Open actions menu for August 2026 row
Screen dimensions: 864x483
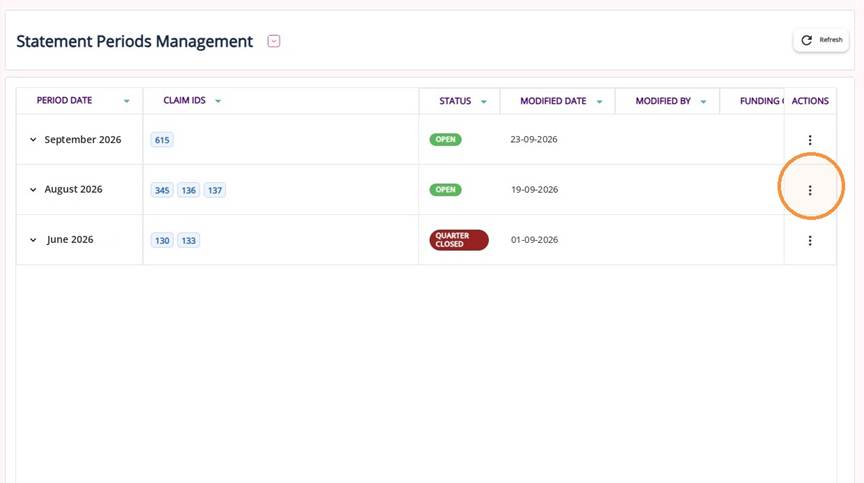(809, 190)
